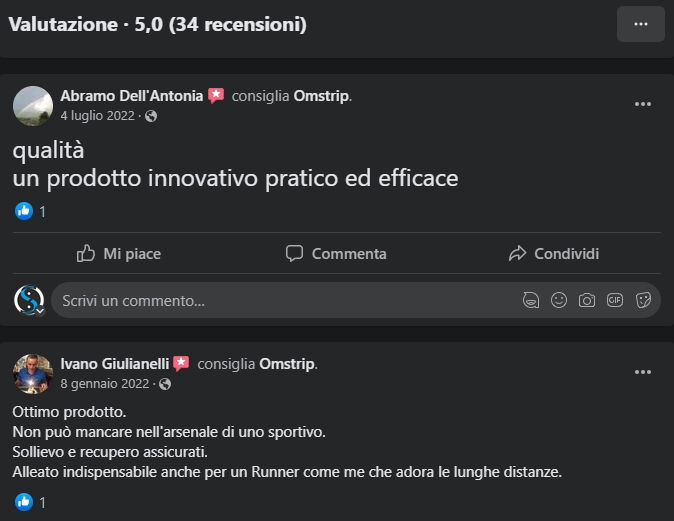Open options for Ivano Giulianelli's review

tap(643, 372)
